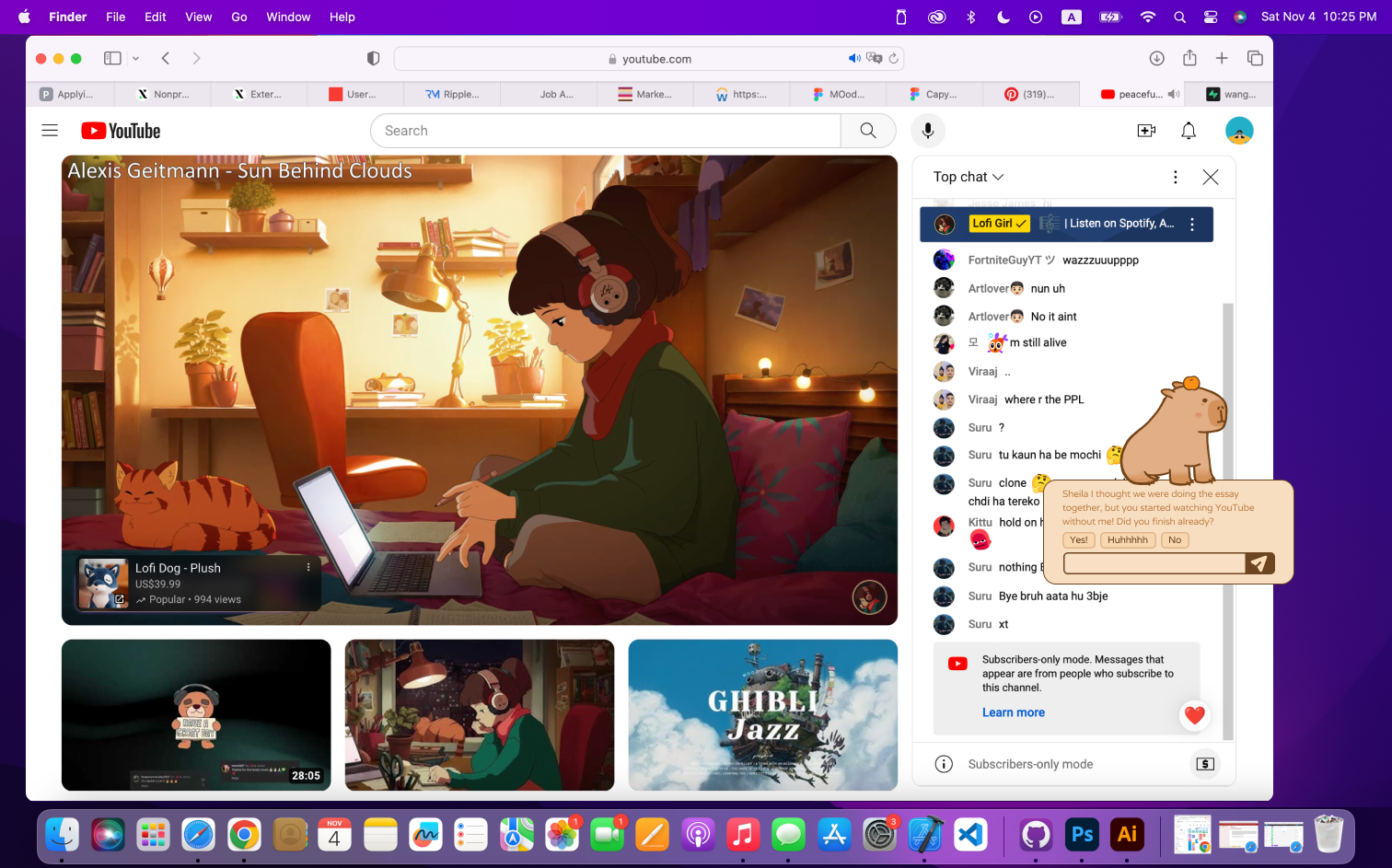
Task: Open Wi-Fi status menu
Action: pyautogui.click(x=1147, y=17)
